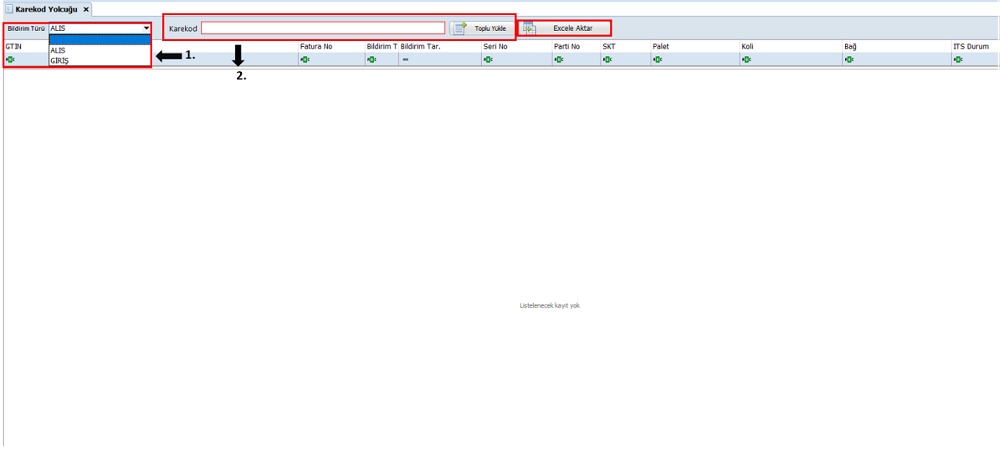Choose ALIS option in the dropdown list
The width and height of the screenshot is (1000, 450).
point(58,50)
